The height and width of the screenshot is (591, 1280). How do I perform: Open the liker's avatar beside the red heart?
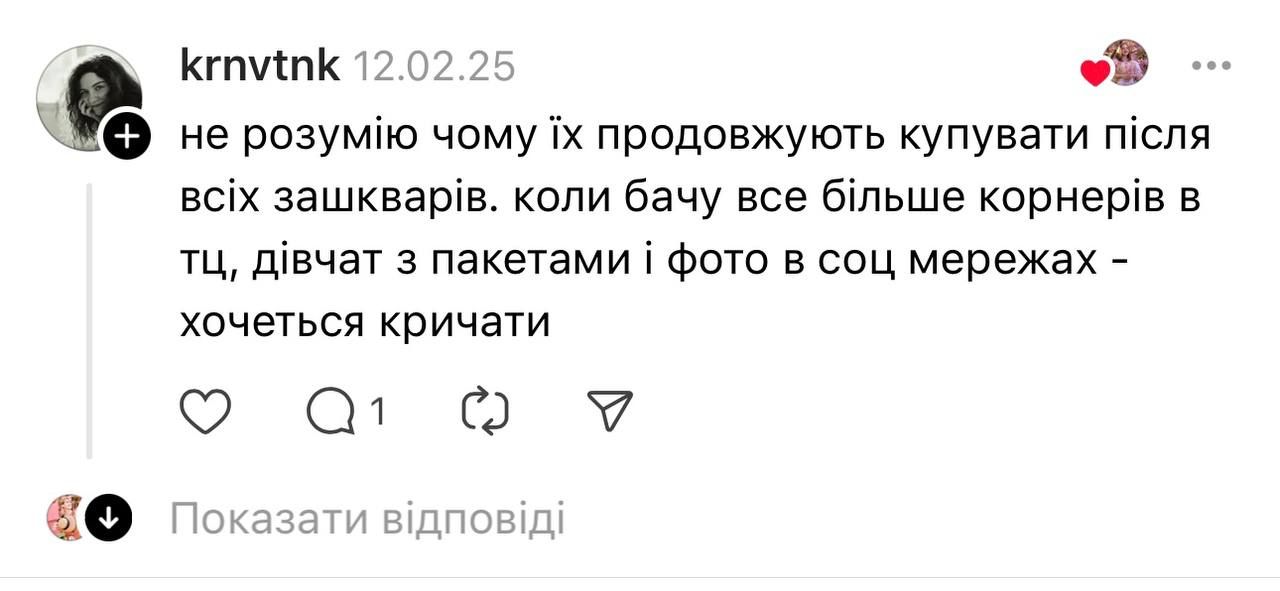click(1126, 63)
